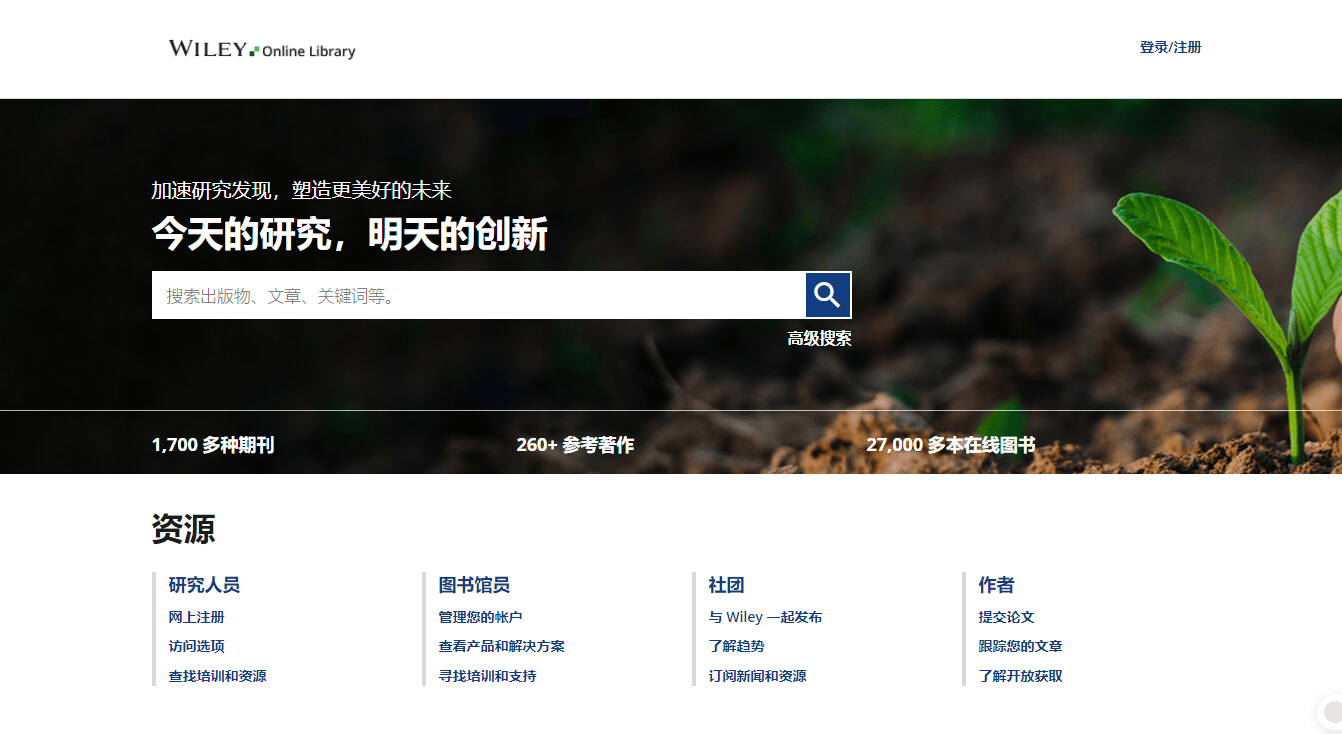Open 与 Wiley 一起发布
Image resolution: width=1342 pixels, height=734 pixels.
click(764, 617)
